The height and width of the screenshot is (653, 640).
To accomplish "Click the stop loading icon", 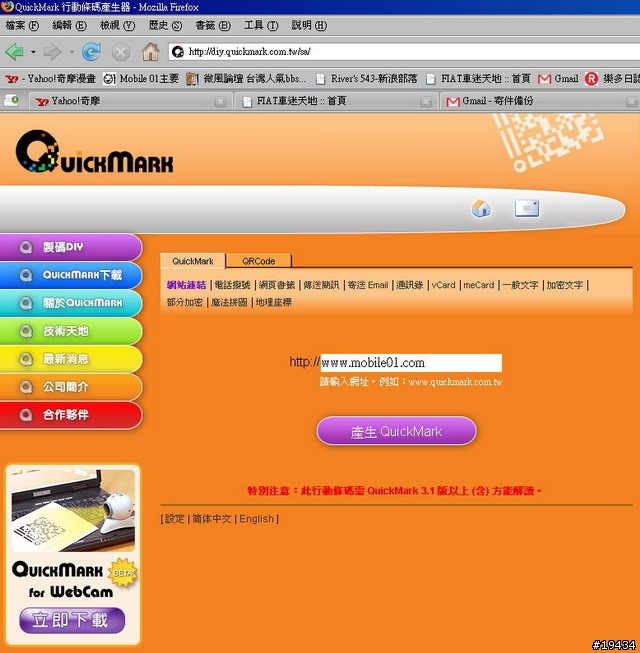I will tap(121, 52).
